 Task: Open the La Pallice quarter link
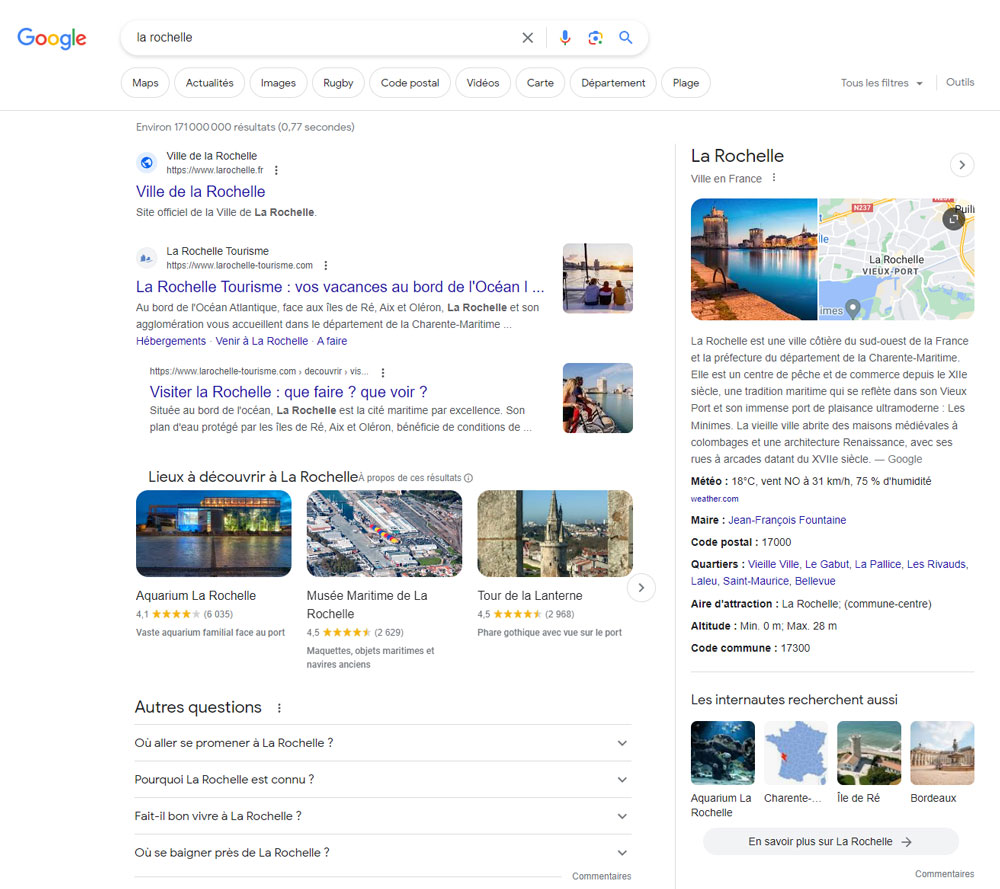coord(878,564)
